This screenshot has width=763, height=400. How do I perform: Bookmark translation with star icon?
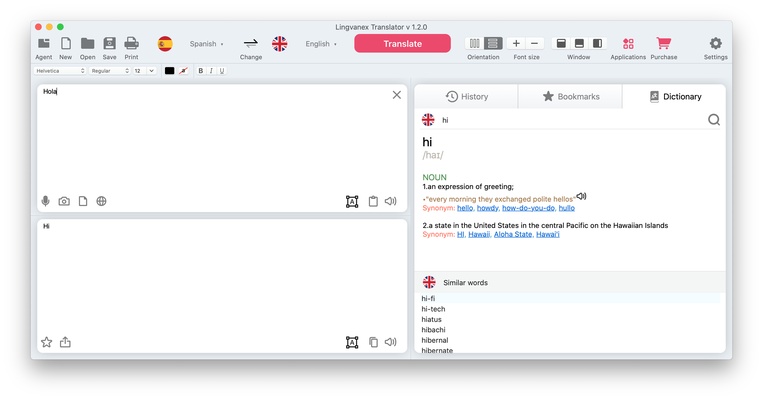pyautogui.click(x=46, y=342)
